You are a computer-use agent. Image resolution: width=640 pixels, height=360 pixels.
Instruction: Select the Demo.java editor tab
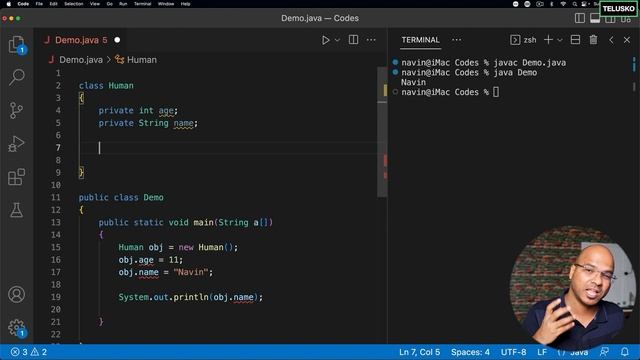[82, 40]
